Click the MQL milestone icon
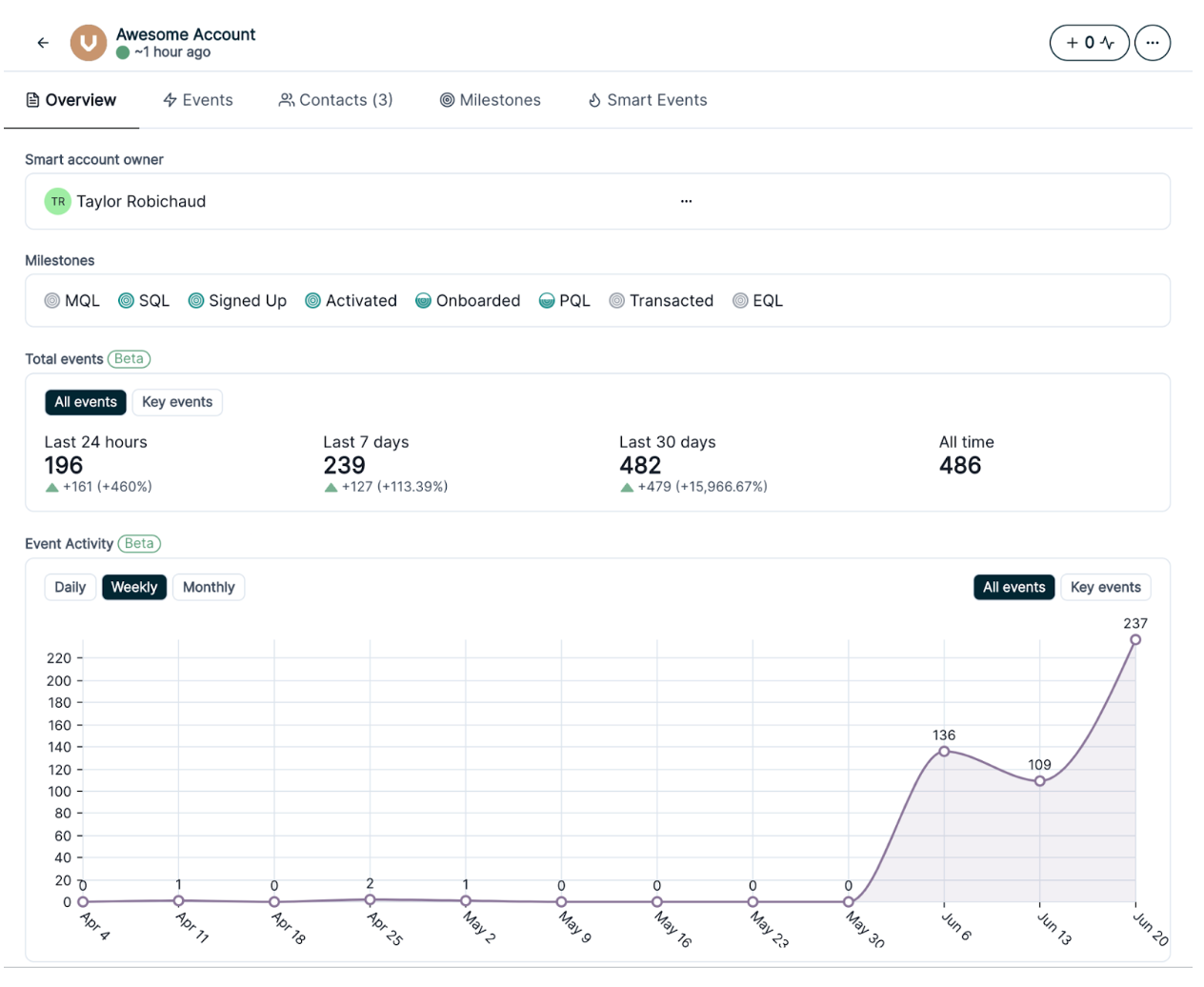Screen dimensions: 1204x987 [52, 301]
